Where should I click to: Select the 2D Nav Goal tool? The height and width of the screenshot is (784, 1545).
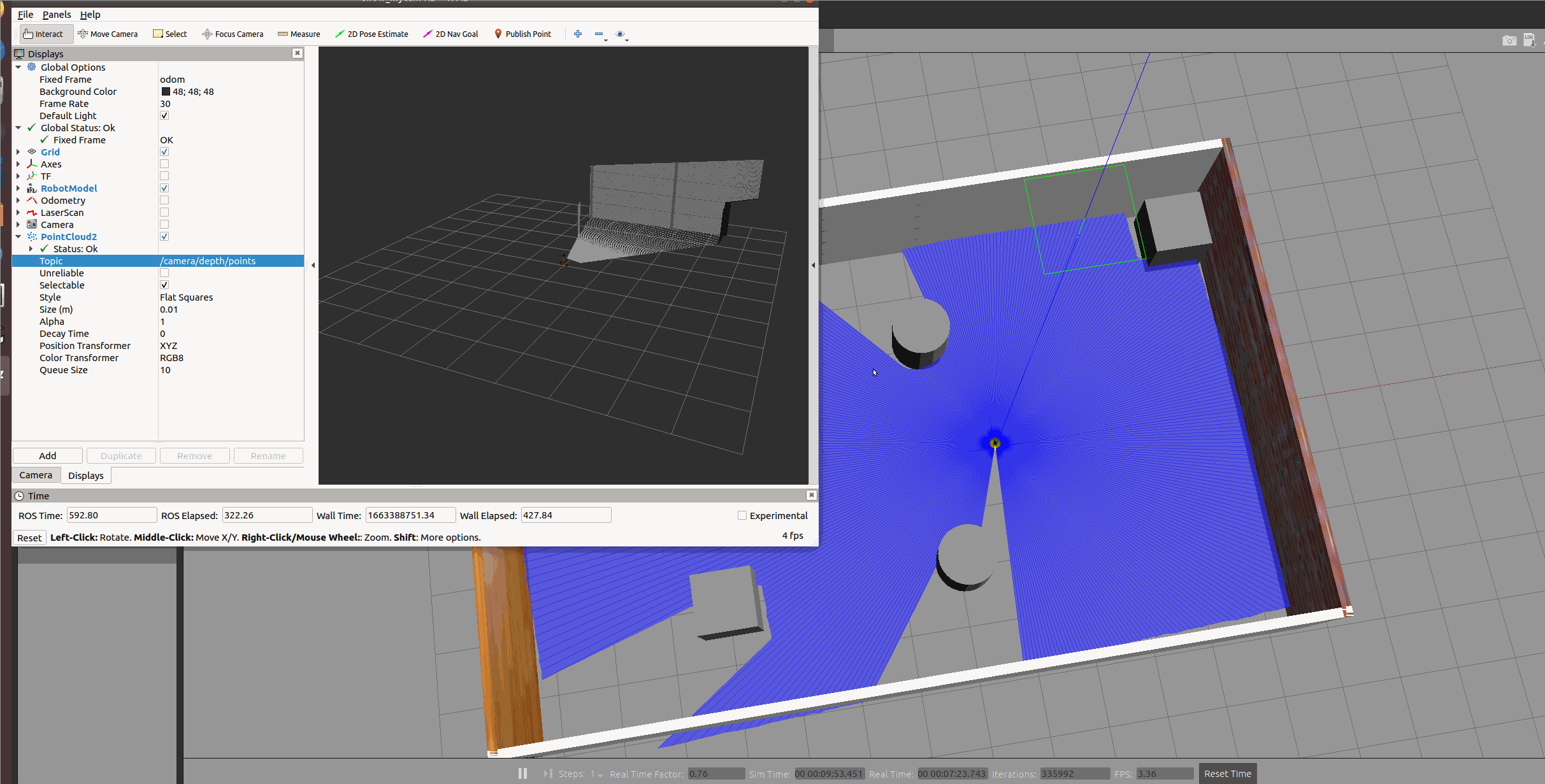click(450, 34)
